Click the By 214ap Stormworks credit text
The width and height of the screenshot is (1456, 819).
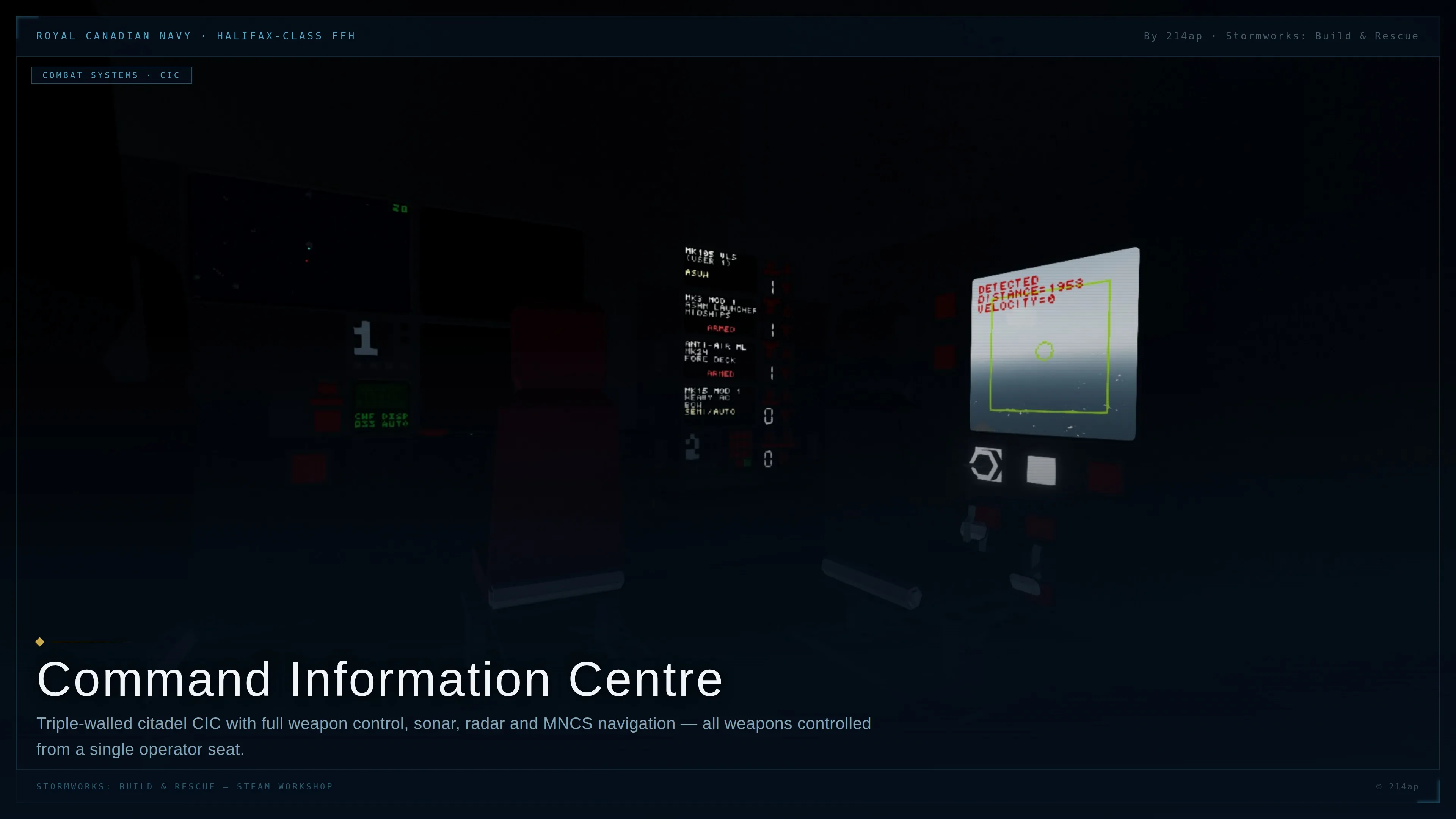[x=1281, y=36]
